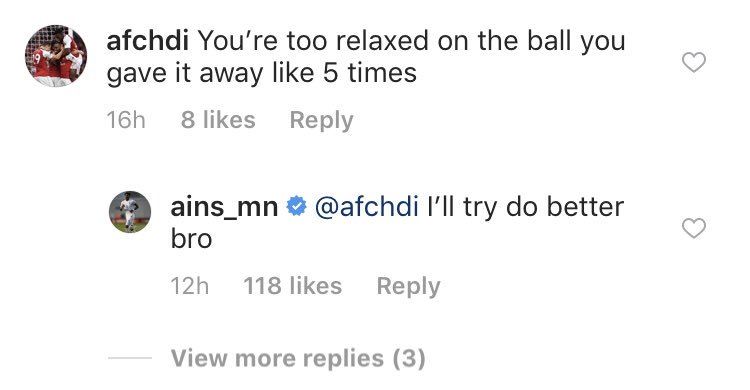
Task: Click the line beside View more replies
Action: (130, 357)
